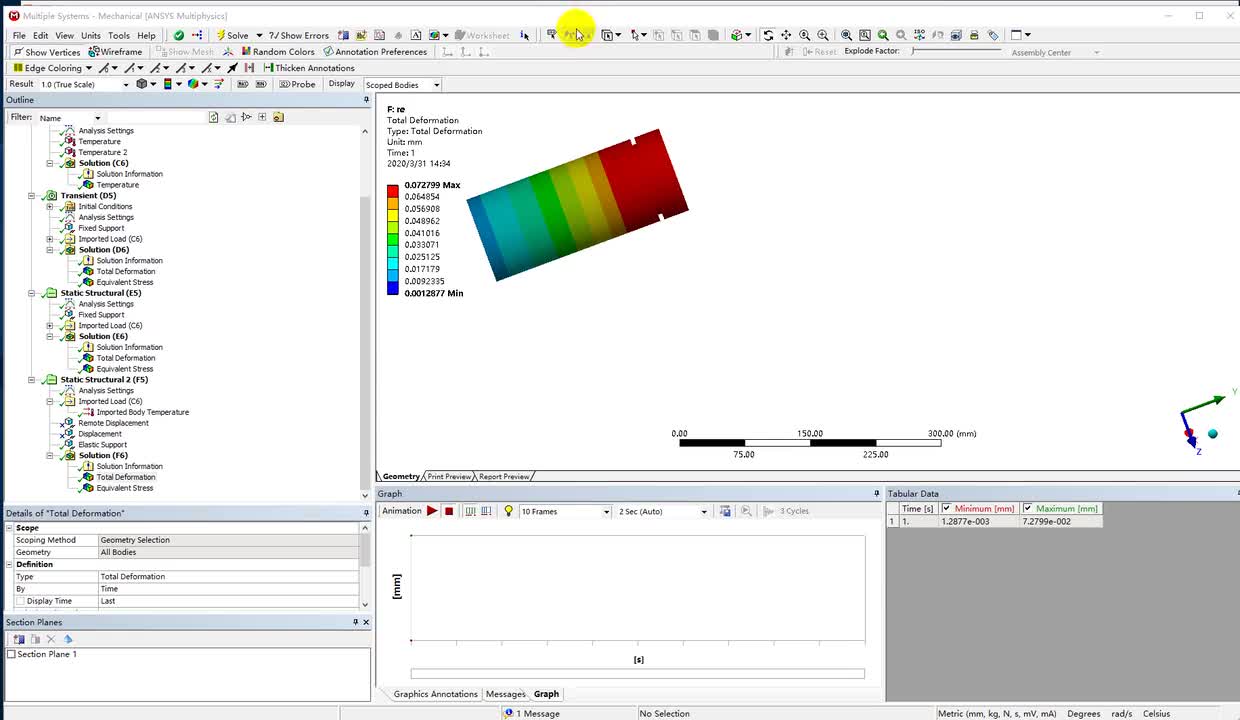Open Annotation Preferences

click(375, 52)
